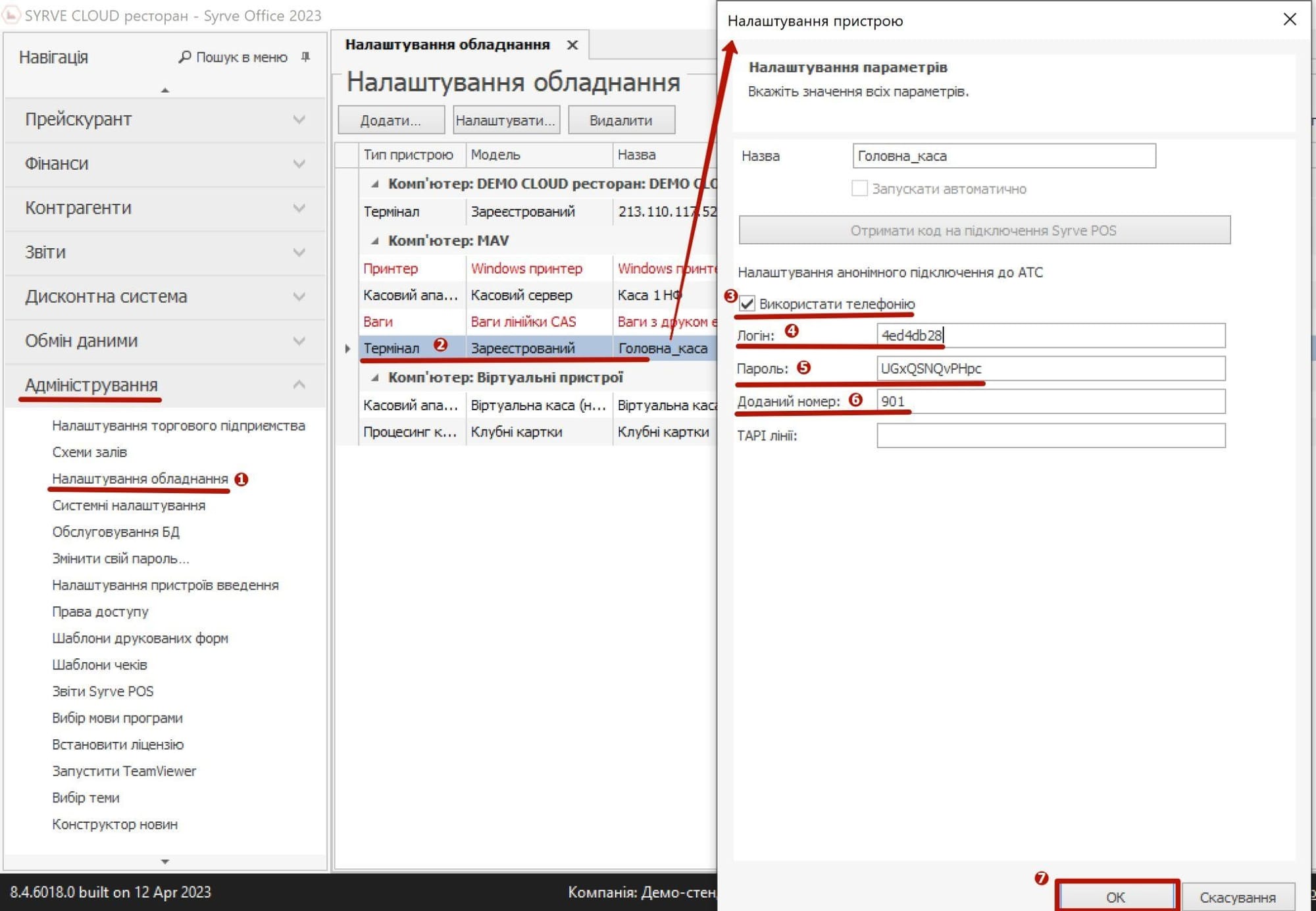1316x911 pixels.
Task: Sort by the Тип пристрою column header
Action: (x=412, y=155)
